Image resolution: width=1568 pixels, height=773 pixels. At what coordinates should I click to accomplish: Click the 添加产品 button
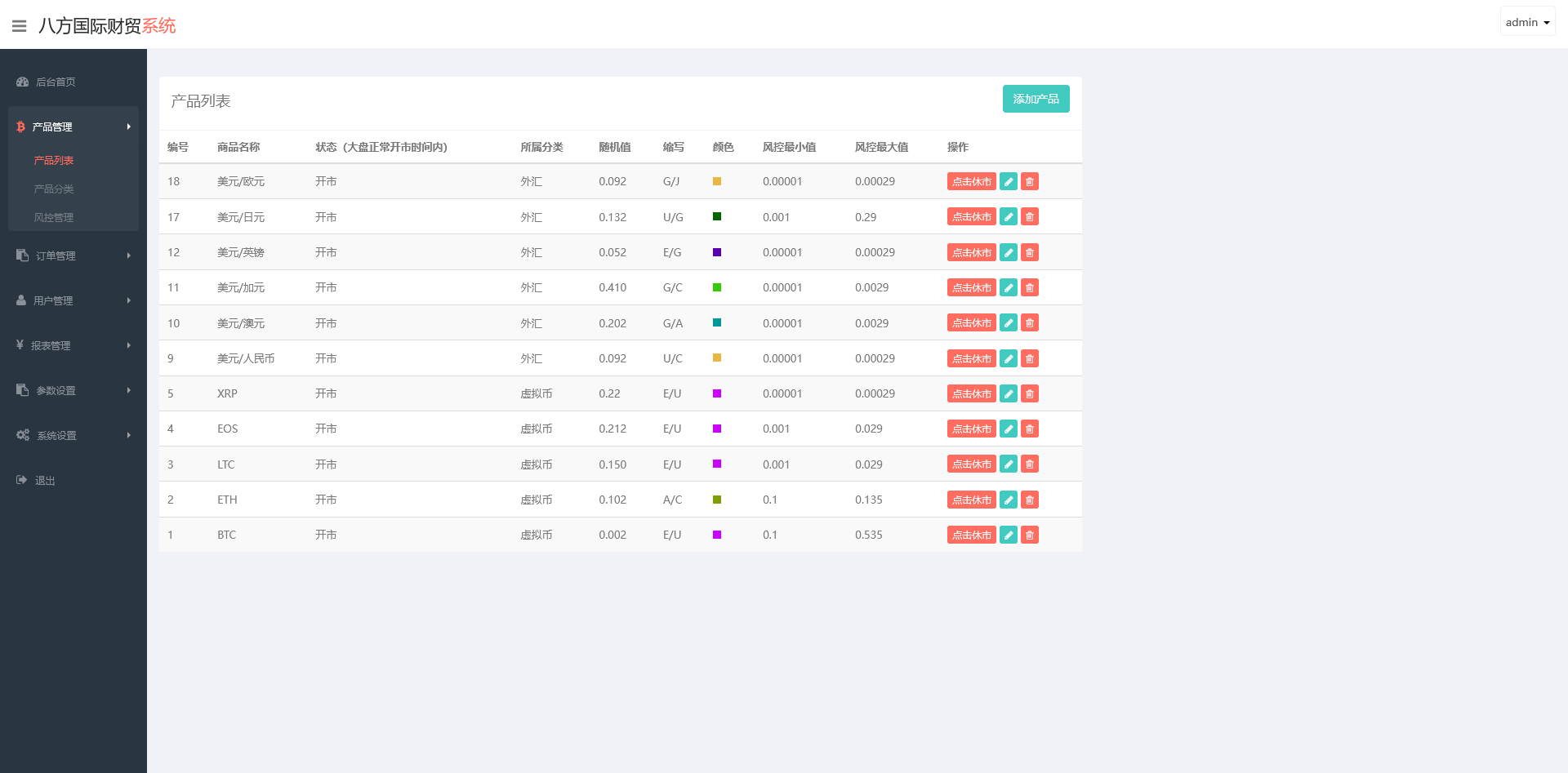(x=1036, y=99)
